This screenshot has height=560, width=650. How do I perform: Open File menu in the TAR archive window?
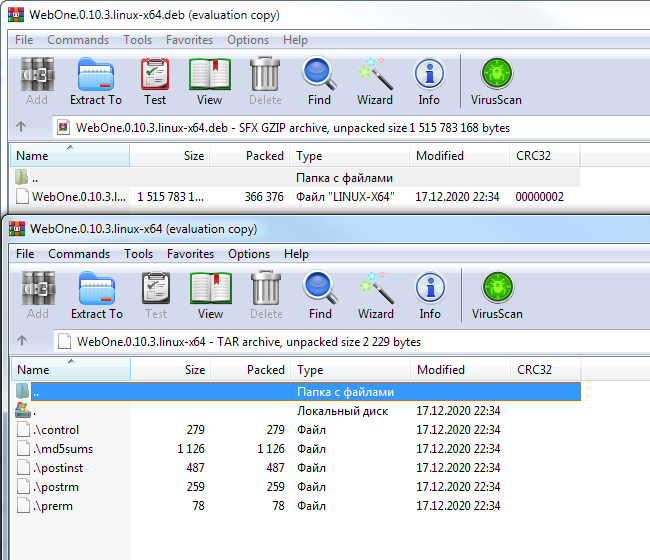pos(25,254)
